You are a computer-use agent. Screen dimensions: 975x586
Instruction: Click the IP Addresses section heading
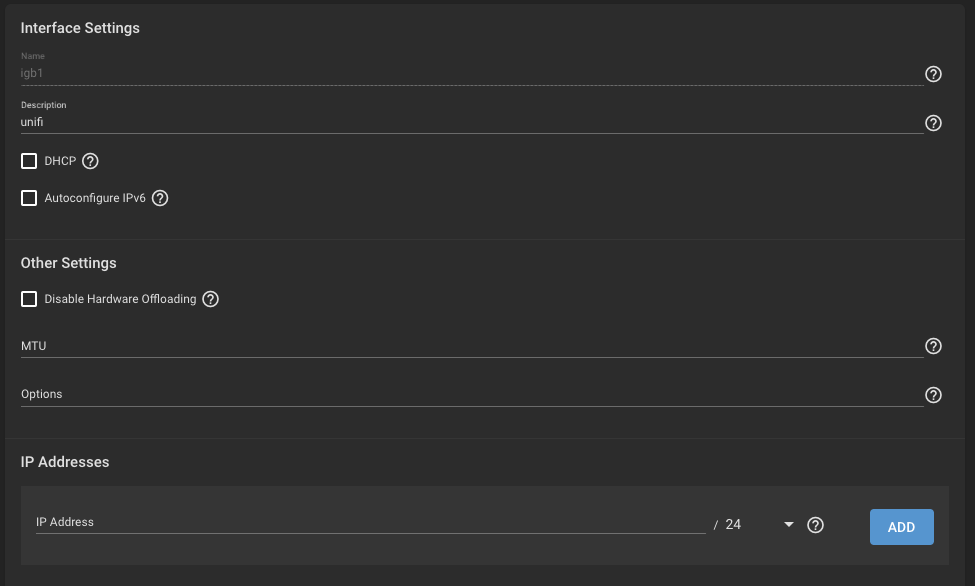tap(65, 462)
